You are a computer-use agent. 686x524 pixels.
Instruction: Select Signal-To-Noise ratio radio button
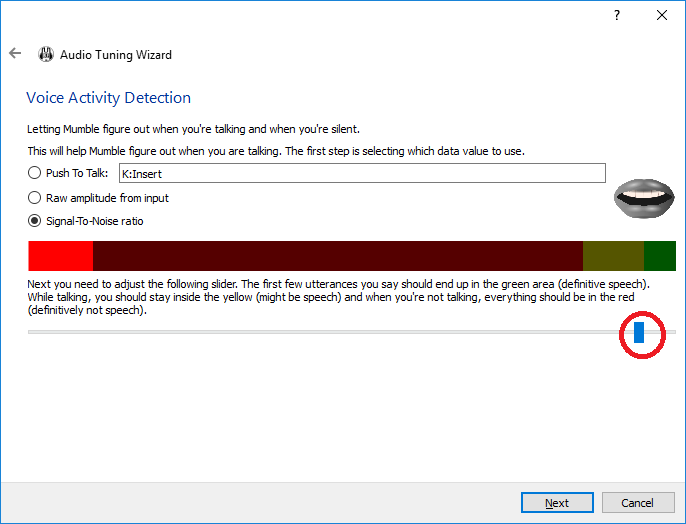point(35,221)
